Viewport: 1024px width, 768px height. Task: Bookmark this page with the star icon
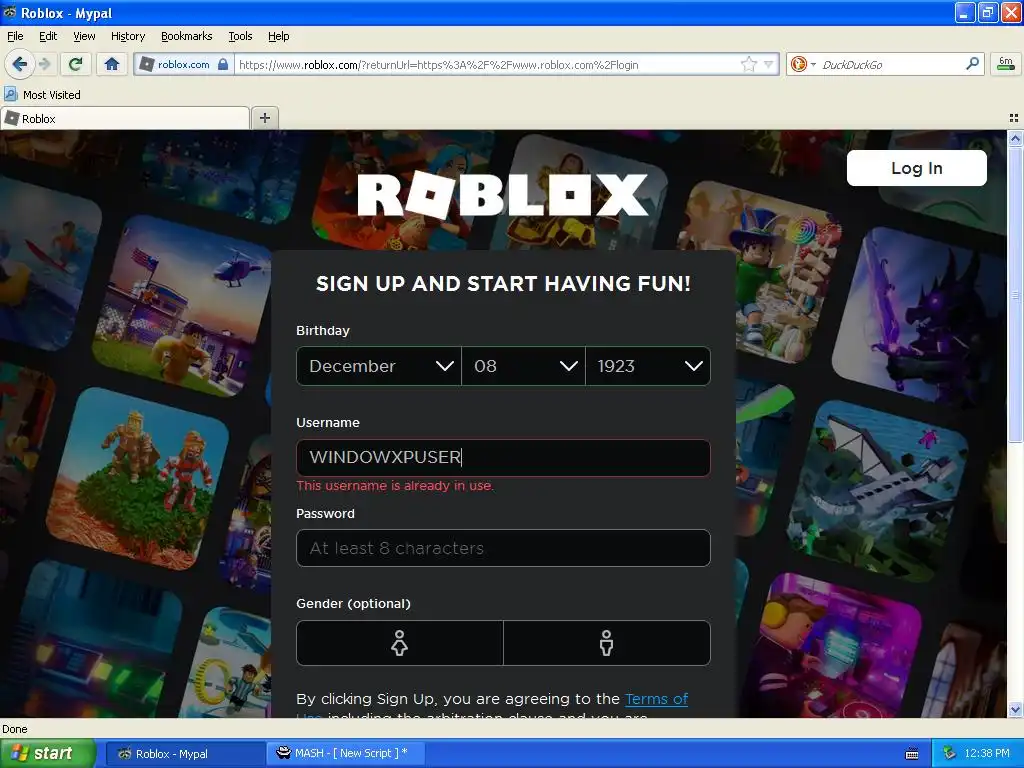click(x=748, y=64)
